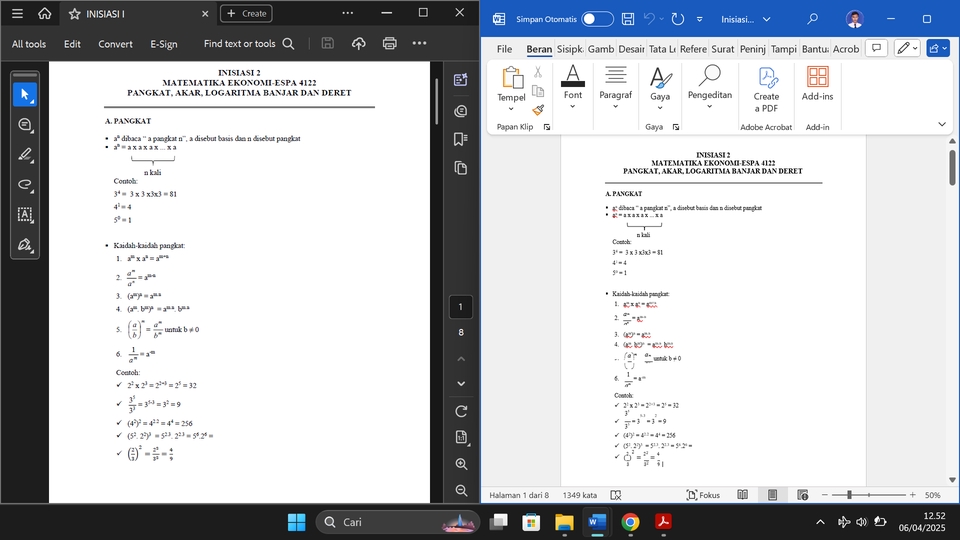
Task: Open the Share dropdown in Word
Action: click(x=938, y=48)
